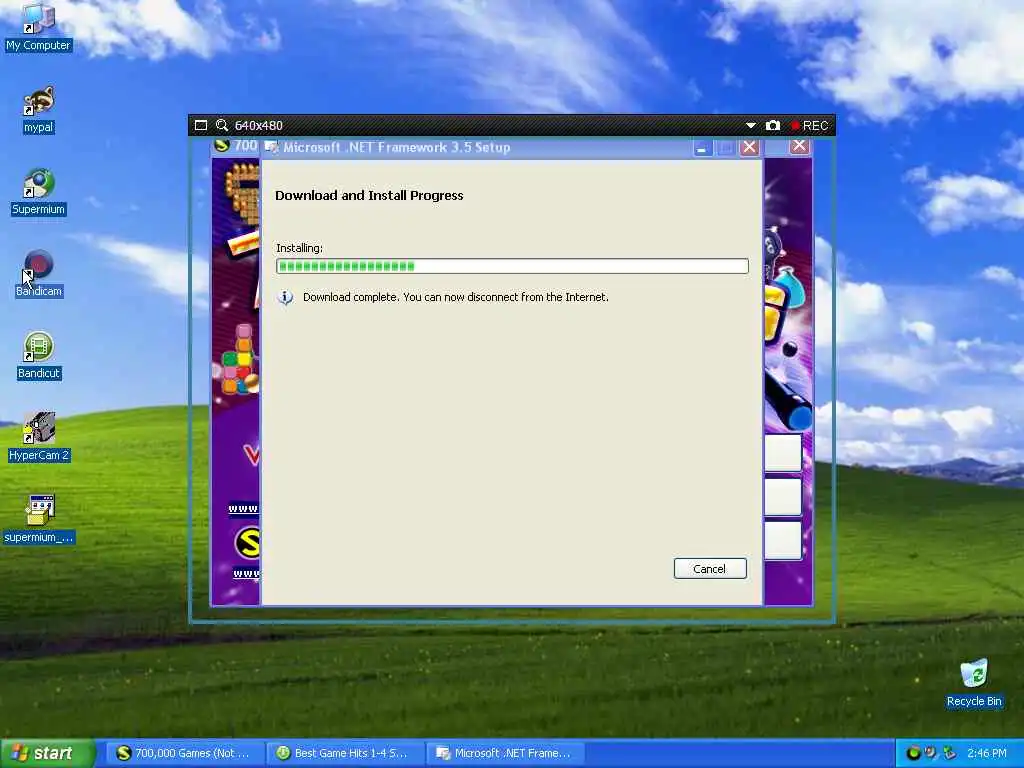
Task: Click the 700 games window title icon
Action: pyautogui.click(x=222, y=146)
